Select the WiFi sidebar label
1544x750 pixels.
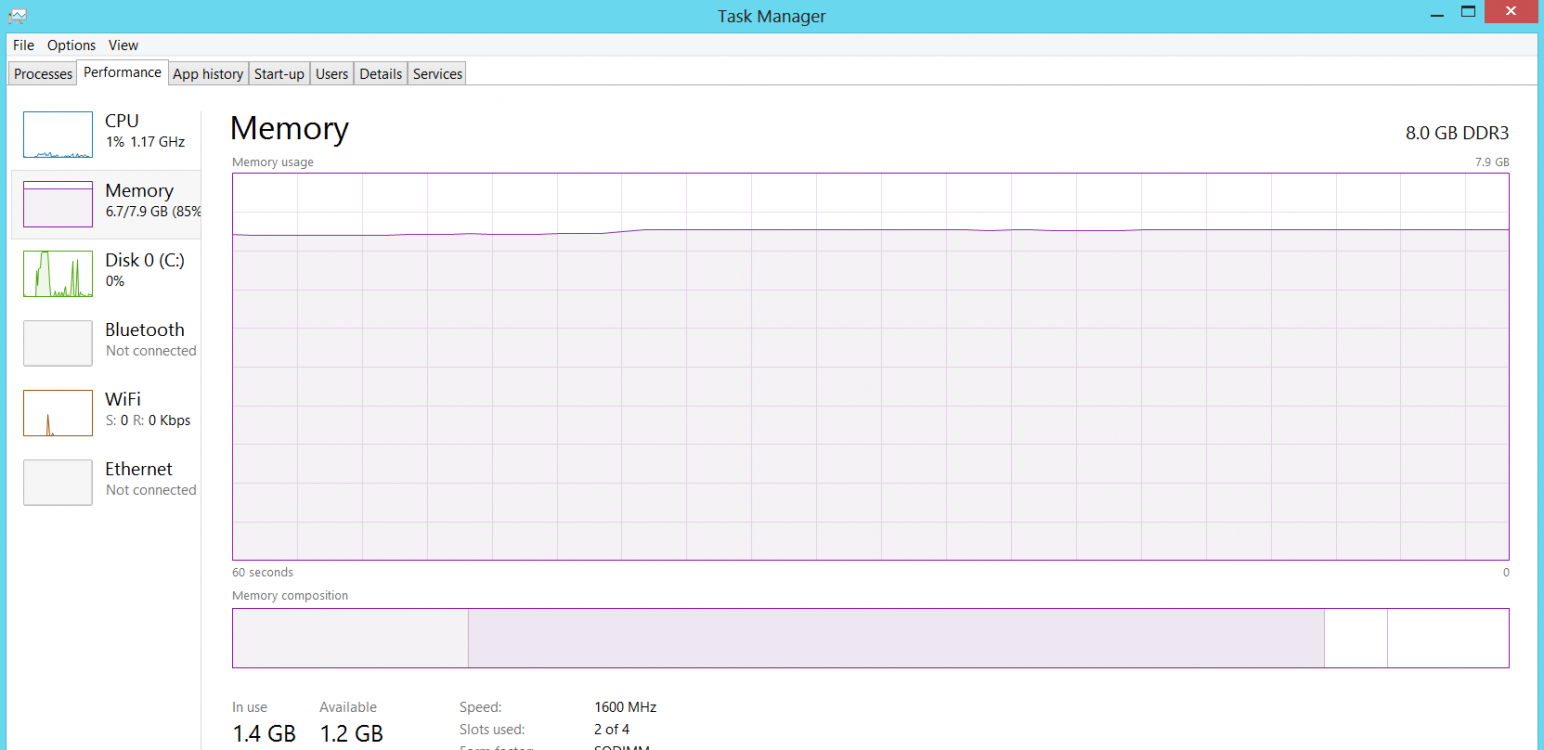click(123, 399)
